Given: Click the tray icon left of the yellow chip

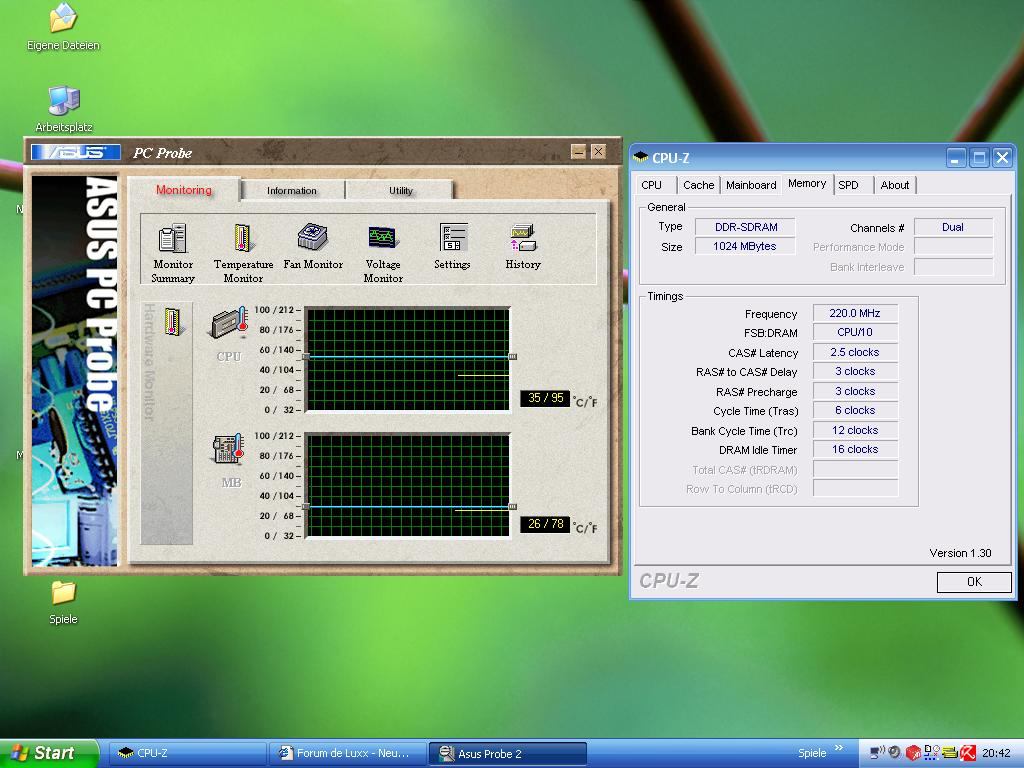Looking at the screenshot, I should click(x=931, y=753).
